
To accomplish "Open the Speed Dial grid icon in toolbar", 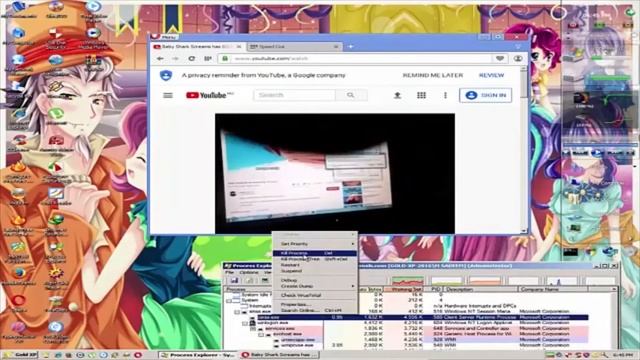I will (x=208, y=59).
